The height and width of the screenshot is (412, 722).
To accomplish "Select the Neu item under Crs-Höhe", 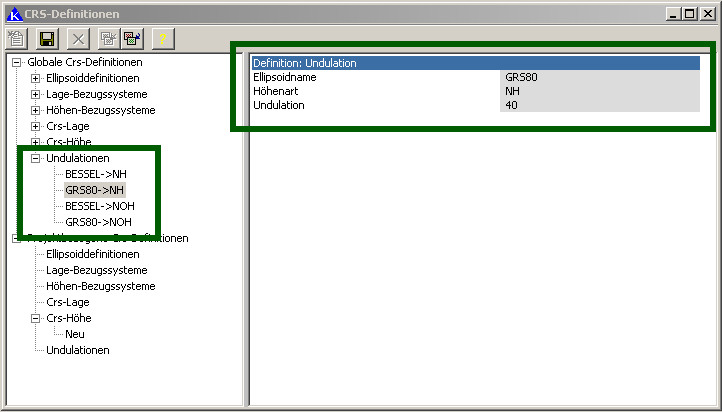I will click(x=75, y=334).
